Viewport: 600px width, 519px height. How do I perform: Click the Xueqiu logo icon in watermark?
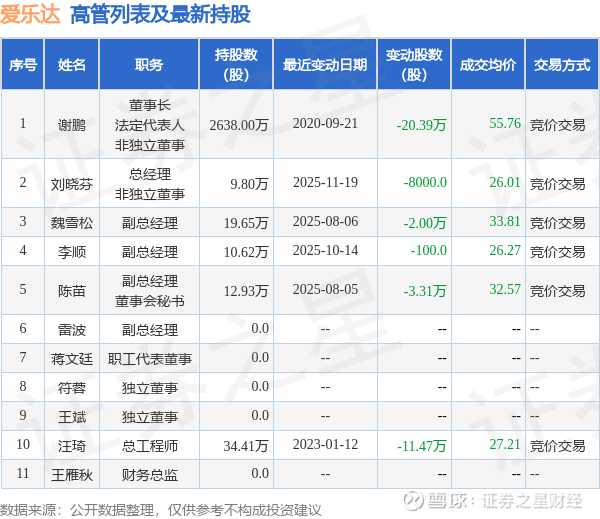pyautogui.click(x=413, y=501)
